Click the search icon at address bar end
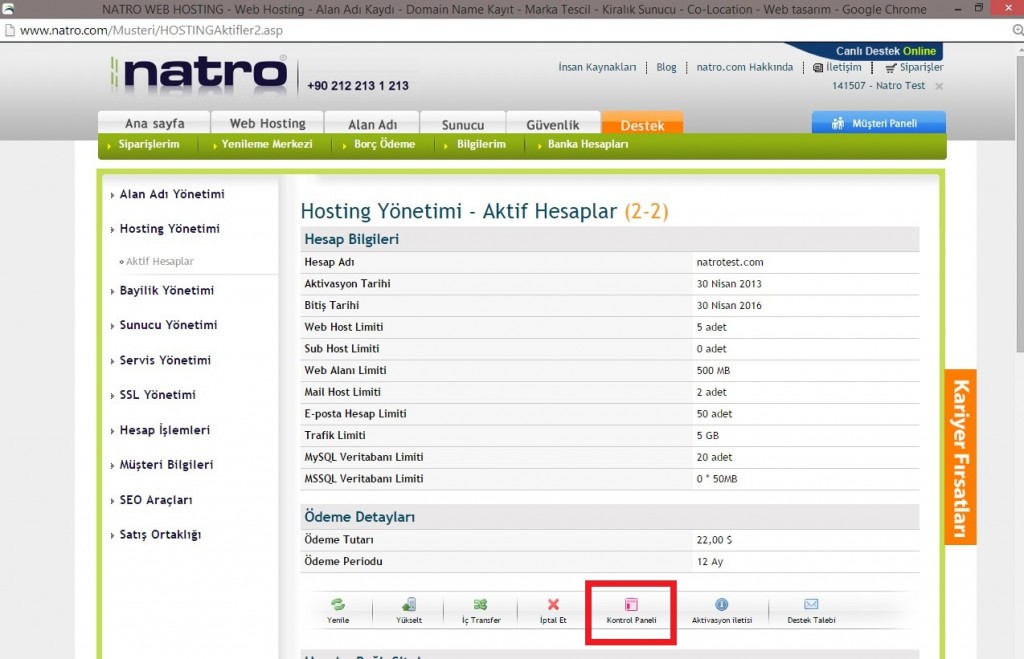Image resolution: width=1024 pixels, height=659 pixels. [1017, 30]
